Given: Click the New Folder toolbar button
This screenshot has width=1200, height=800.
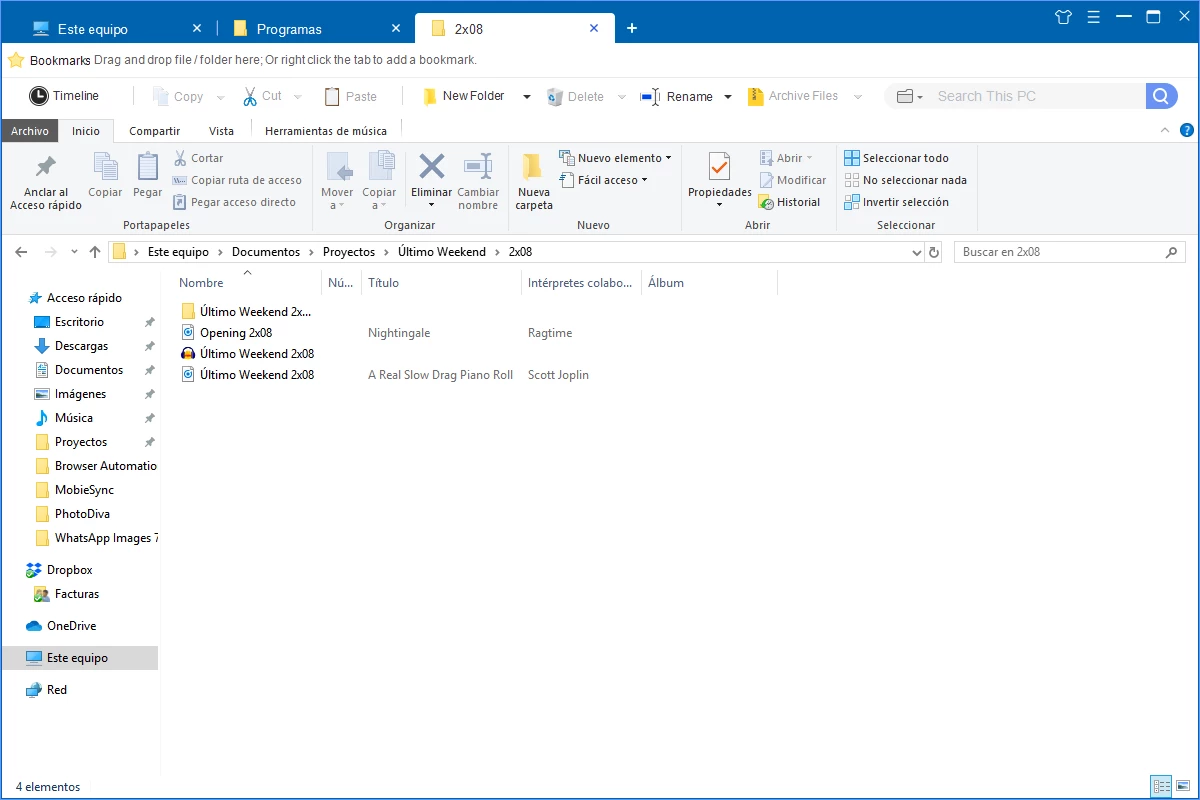Looking at the screenshot, I should click(464, 96).
